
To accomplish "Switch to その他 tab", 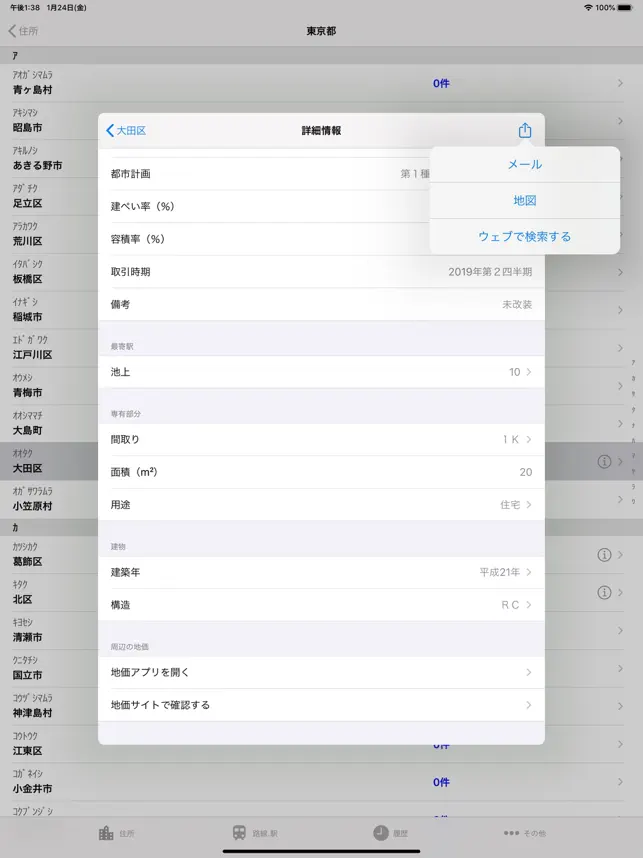I will (524, 833).
